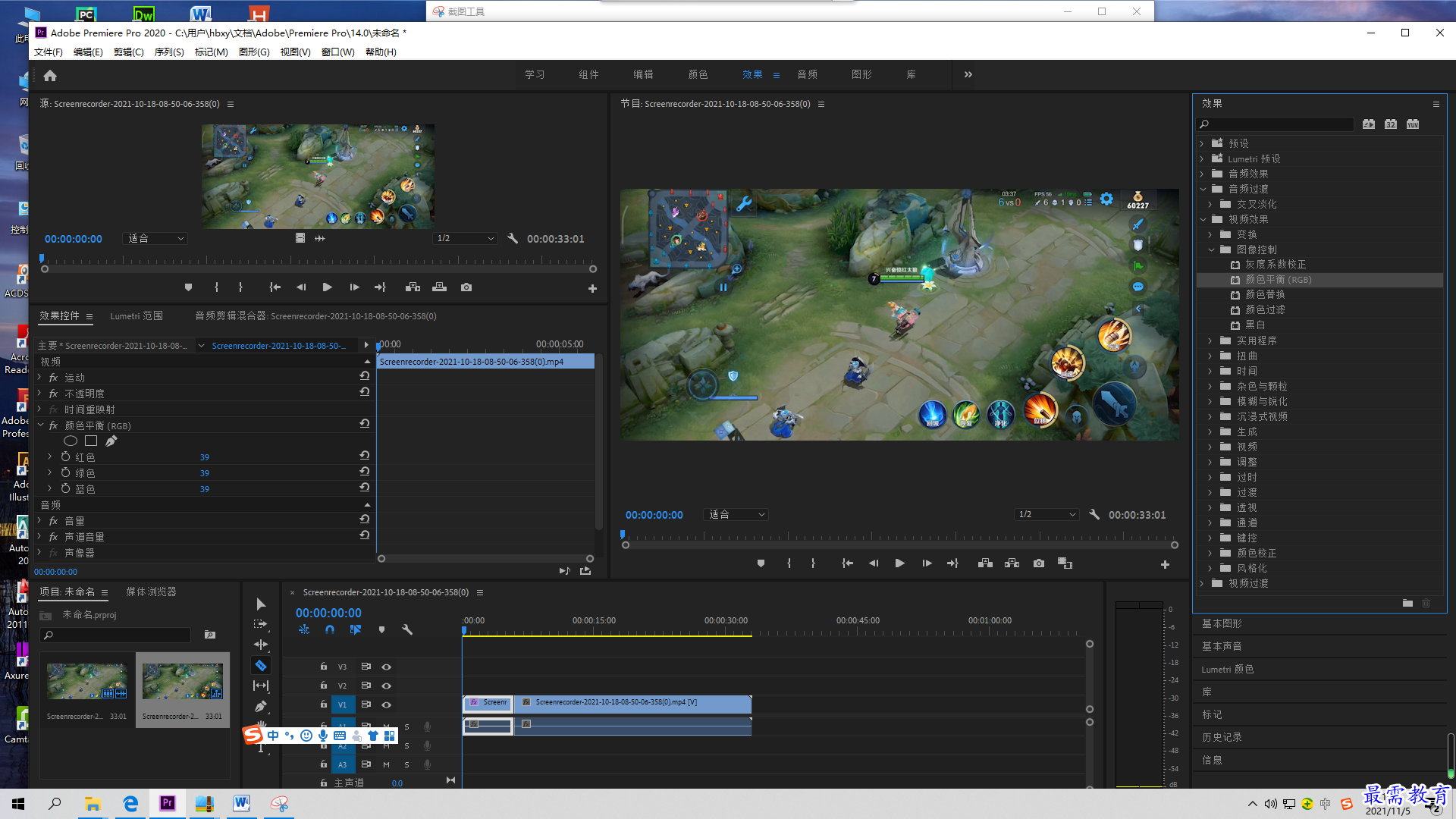Select the Selection tool arrow in the tools panel

(261, 604)
